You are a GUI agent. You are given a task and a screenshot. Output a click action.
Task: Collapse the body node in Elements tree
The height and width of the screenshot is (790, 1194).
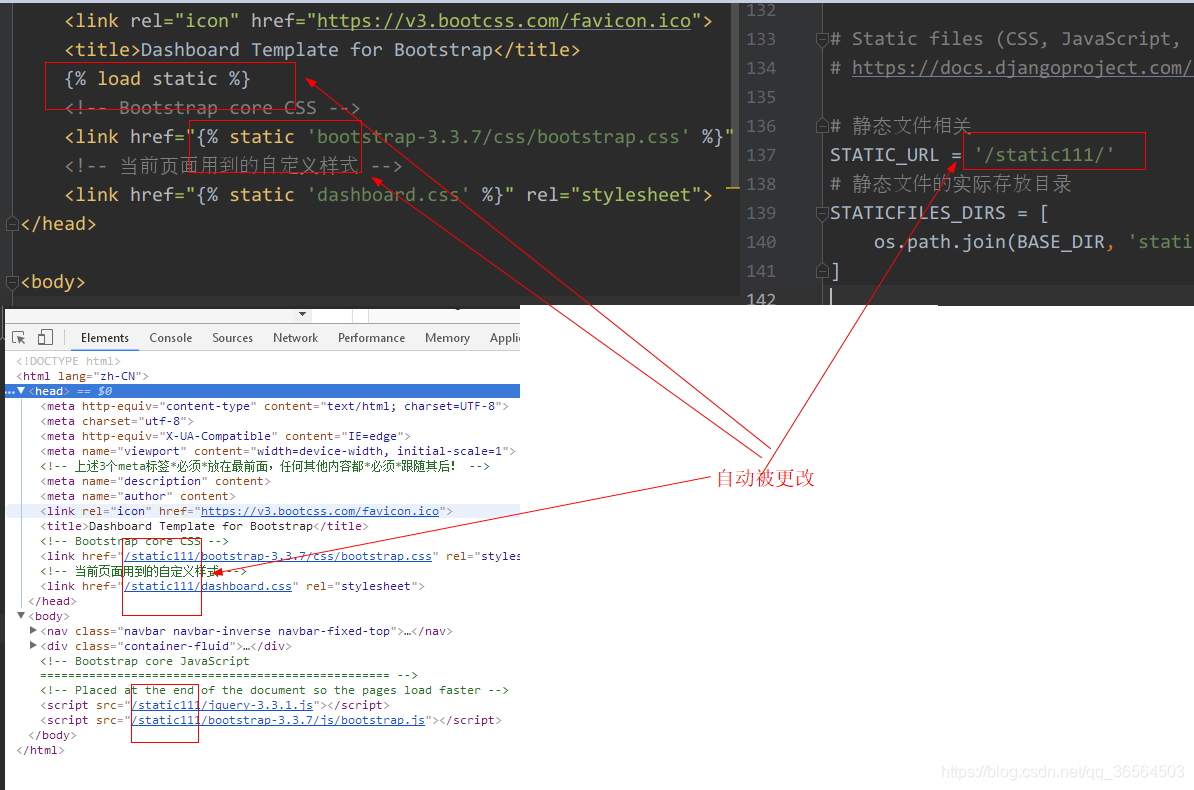pyautogui.click(x=21, y=616)
